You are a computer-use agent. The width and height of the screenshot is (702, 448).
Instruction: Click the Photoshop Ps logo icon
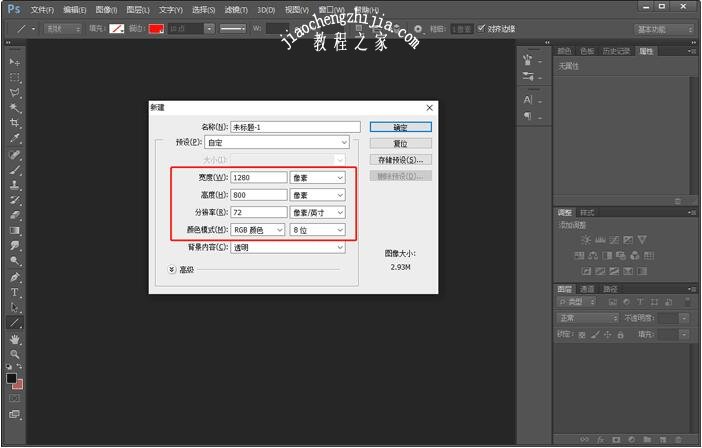(13, 9)
